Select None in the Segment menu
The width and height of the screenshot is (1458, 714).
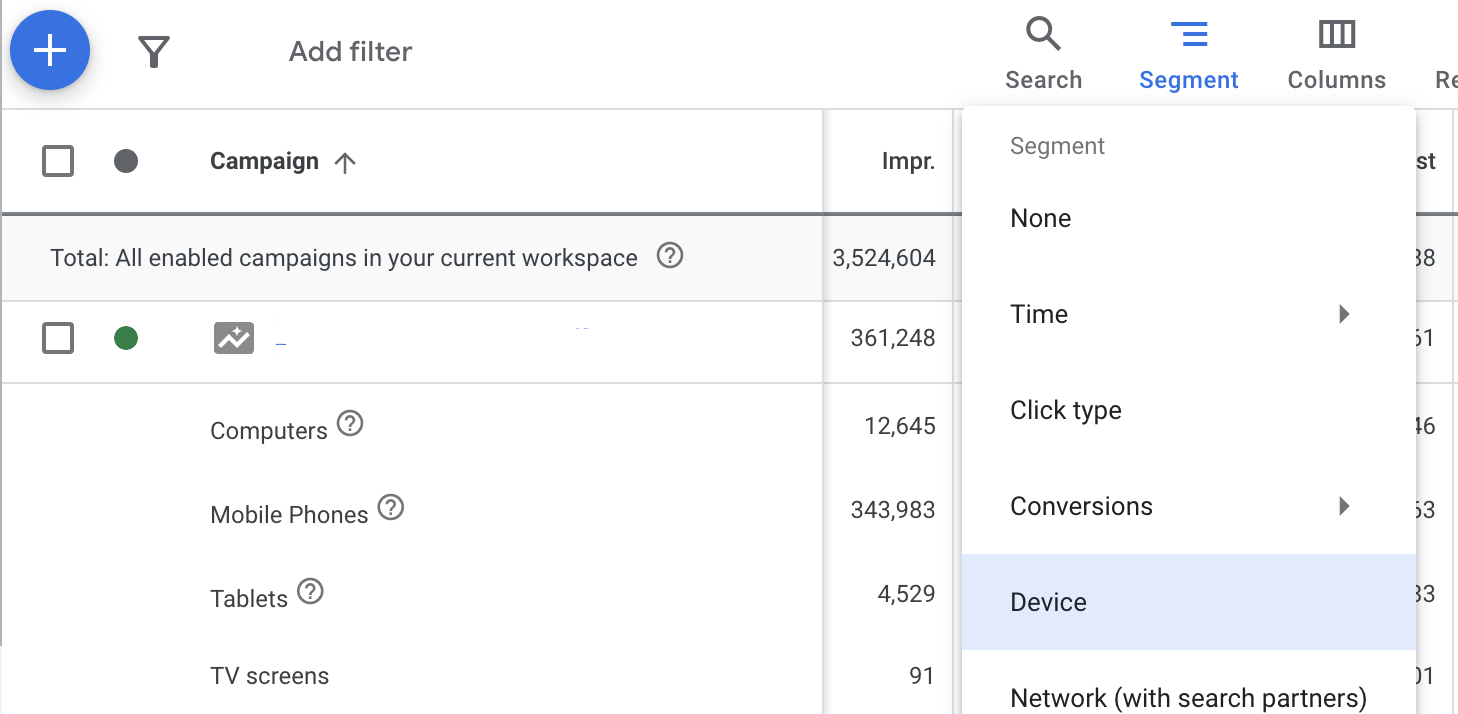[1041, 218]
